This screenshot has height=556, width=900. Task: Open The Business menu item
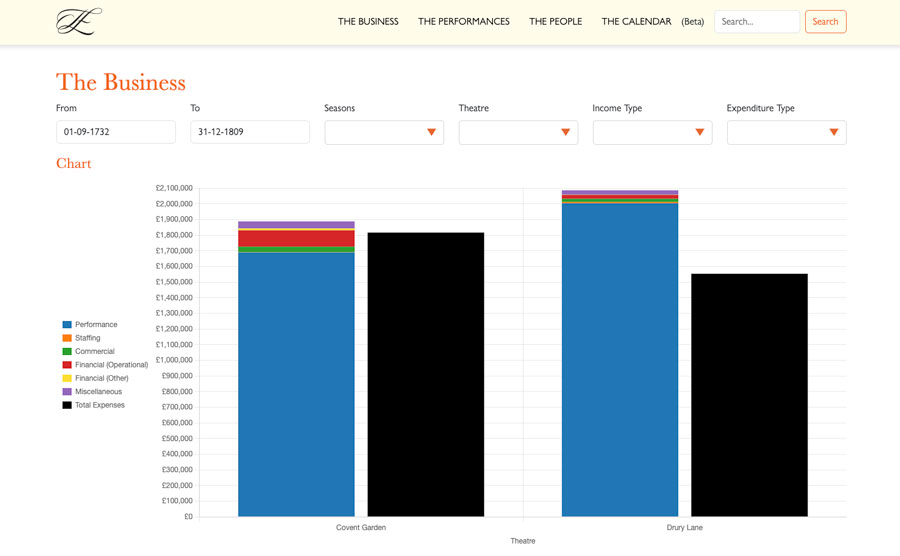pos(368,22)
